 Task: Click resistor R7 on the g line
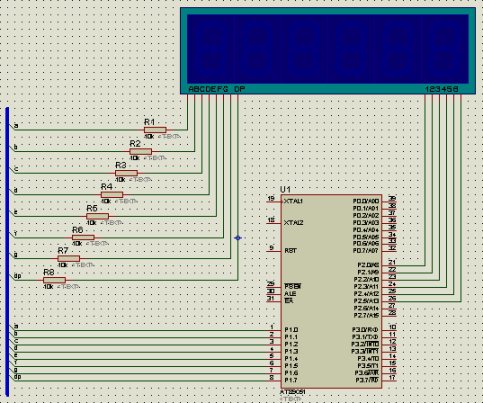69,259
